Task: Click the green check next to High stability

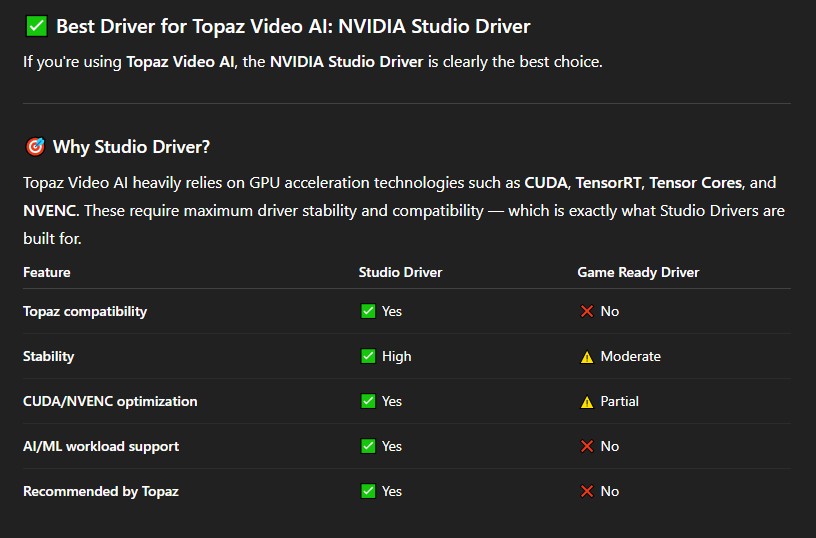Action: 368,356
